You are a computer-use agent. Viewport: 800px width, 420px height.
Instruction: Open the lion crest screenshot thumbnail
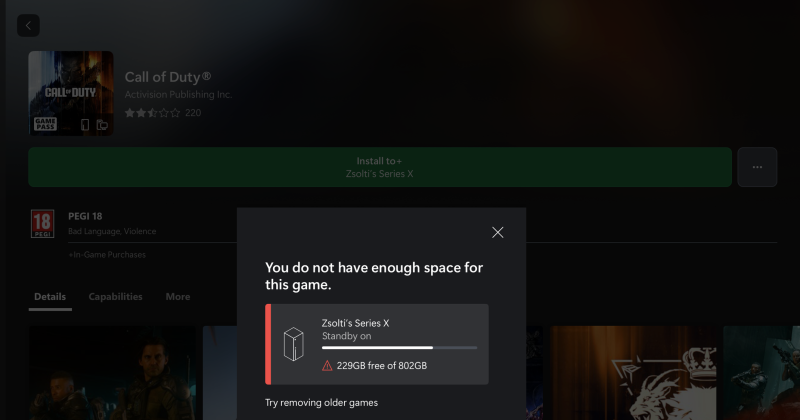pyautogui.click(x=633, y=373)
